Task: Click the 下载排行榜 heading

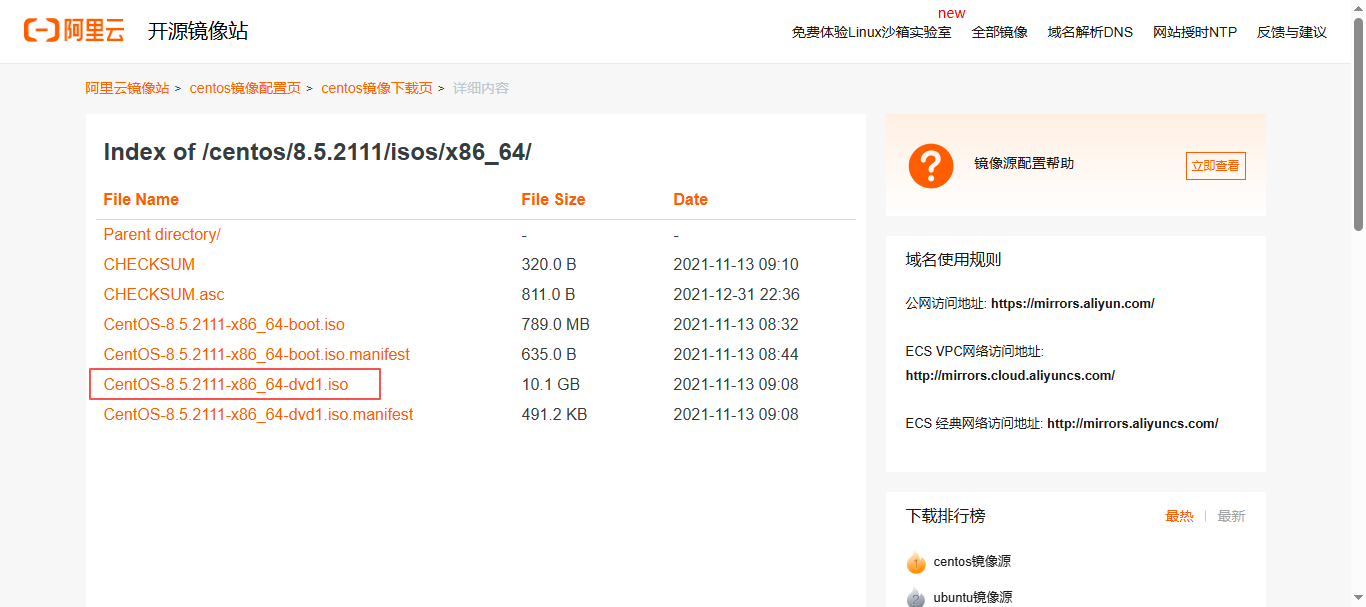Action: click(x=945, y=516)
